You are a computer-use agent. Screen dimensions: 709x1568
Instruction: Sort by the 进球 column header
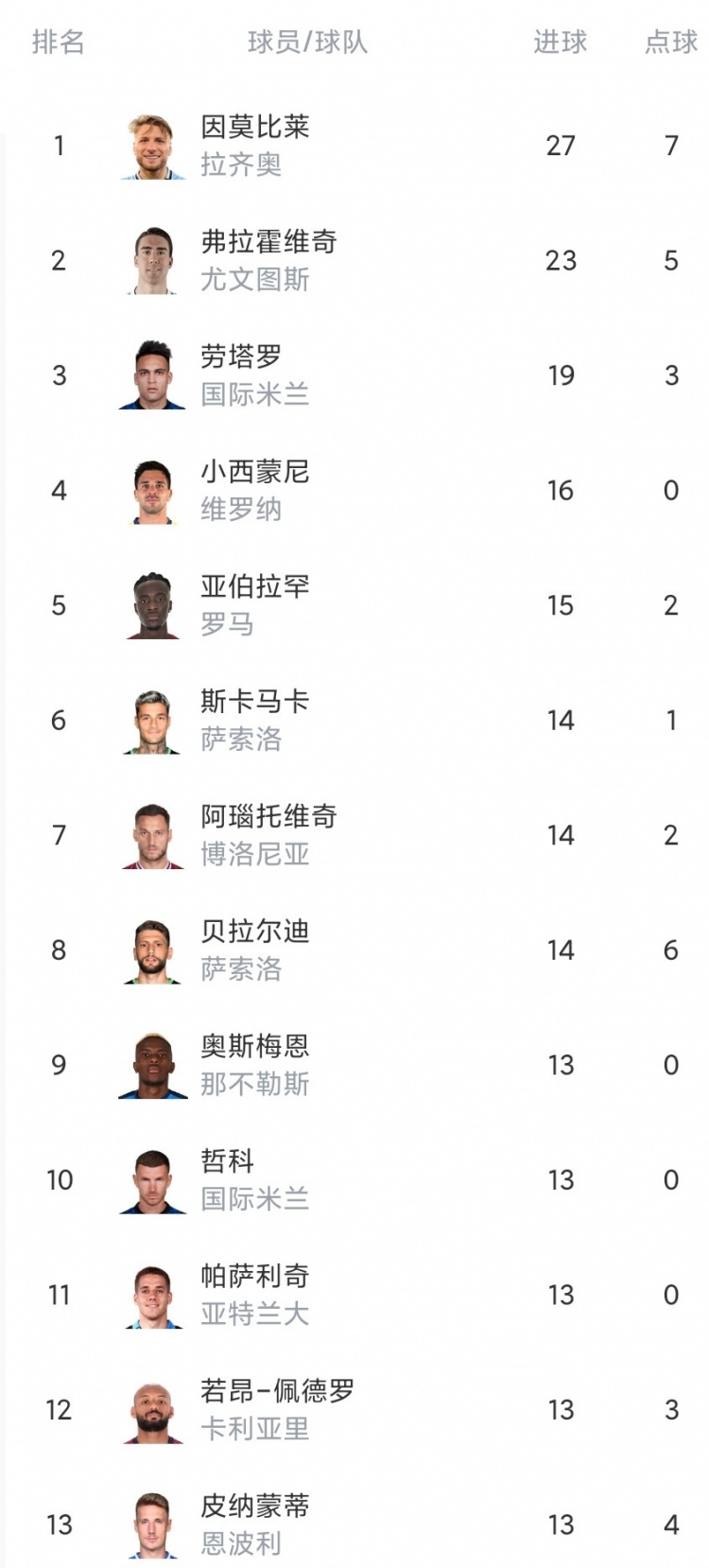click(x=560, y=43)
